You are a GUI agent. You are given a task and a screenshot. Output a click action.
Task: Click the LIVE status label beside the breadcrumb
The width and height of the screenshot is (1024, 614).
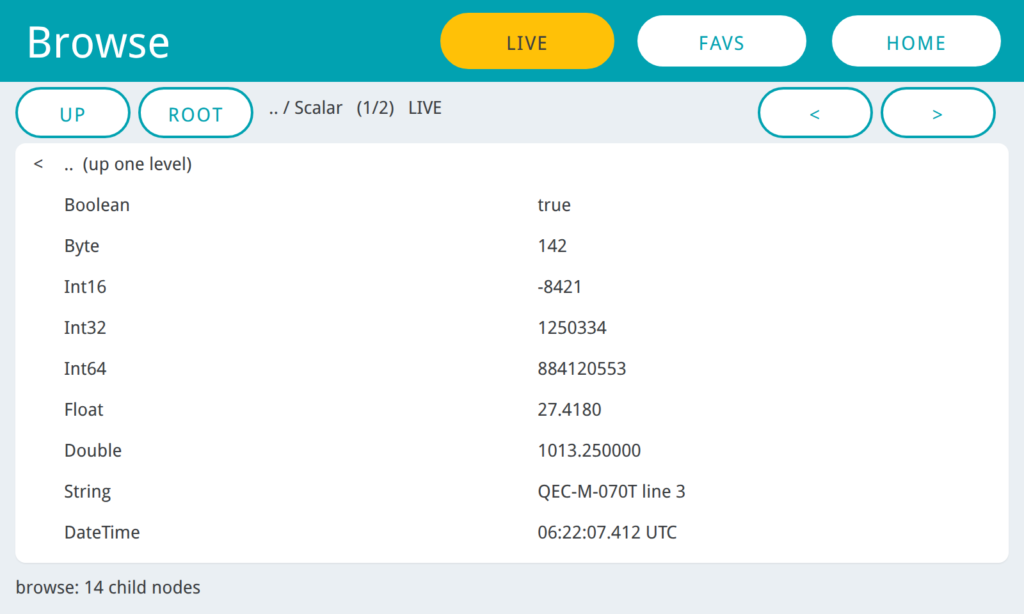(x=425, y=108)
